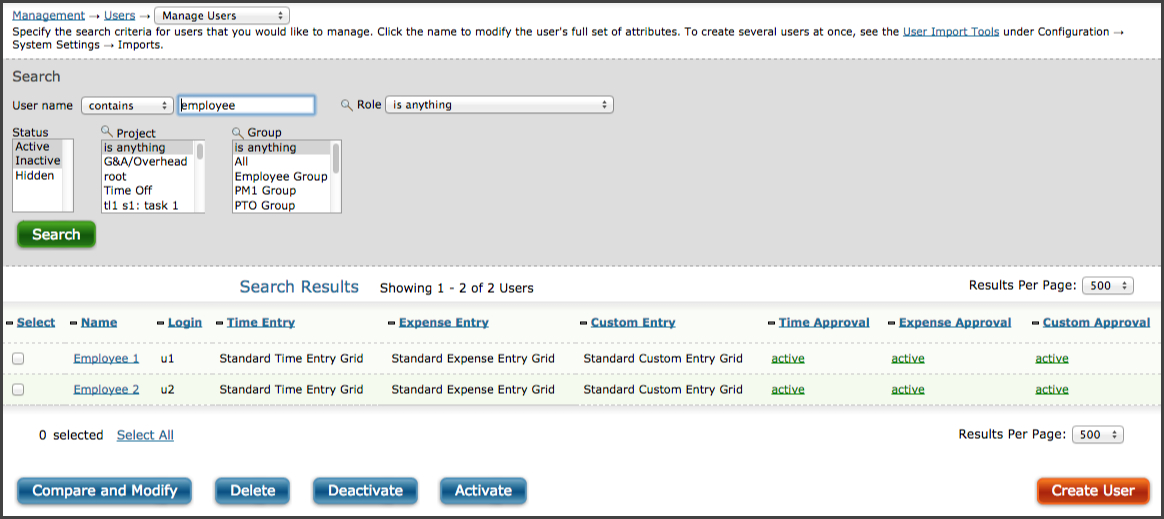This screenshot has height=519, width=1164.
Task: Click the minus icon before Name column
Action: [x=73, y=323]
